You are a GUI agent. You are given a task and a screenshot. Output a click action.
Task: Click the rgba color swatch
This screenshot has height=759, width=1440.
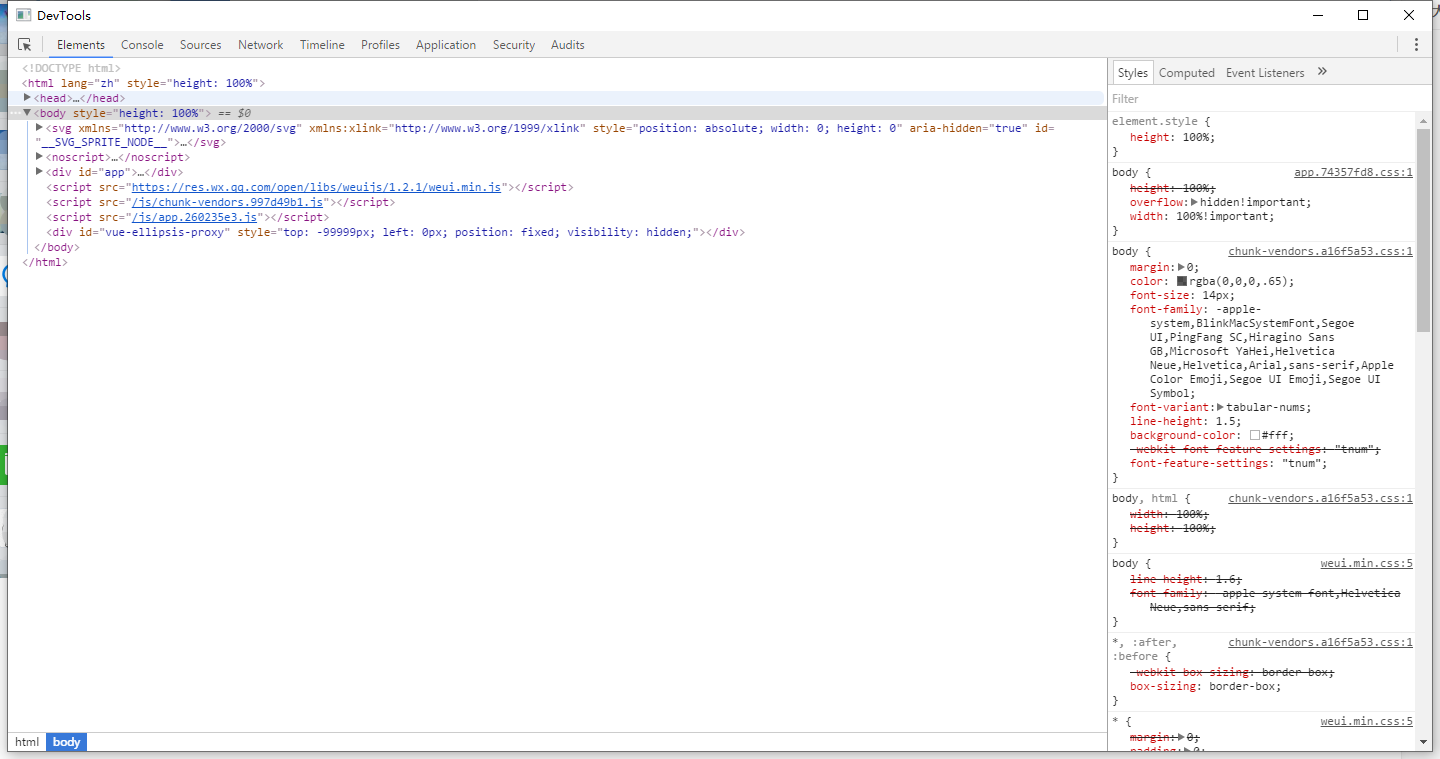(1182, 282)
